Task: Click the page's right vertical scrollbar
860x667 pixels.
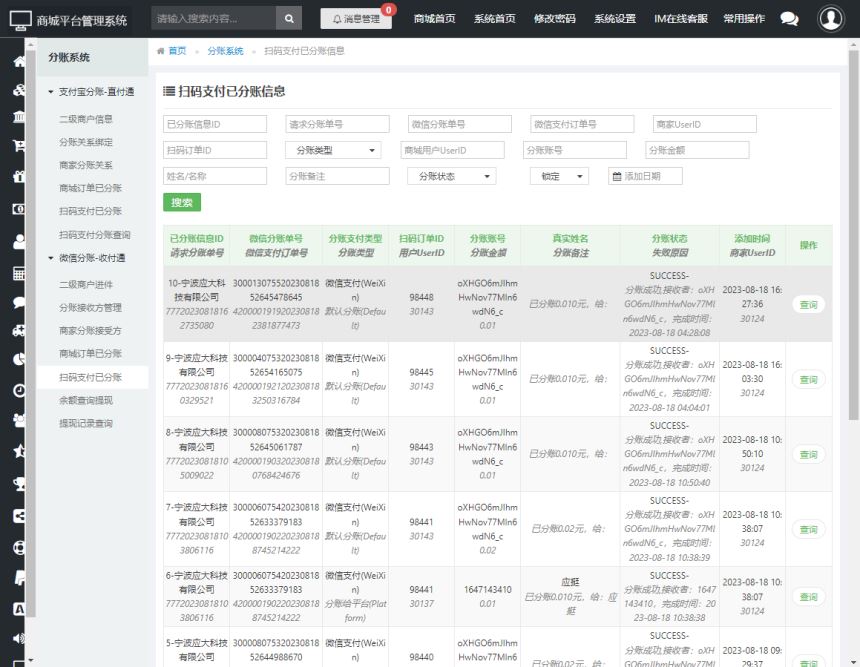Action: pos(853,236)
